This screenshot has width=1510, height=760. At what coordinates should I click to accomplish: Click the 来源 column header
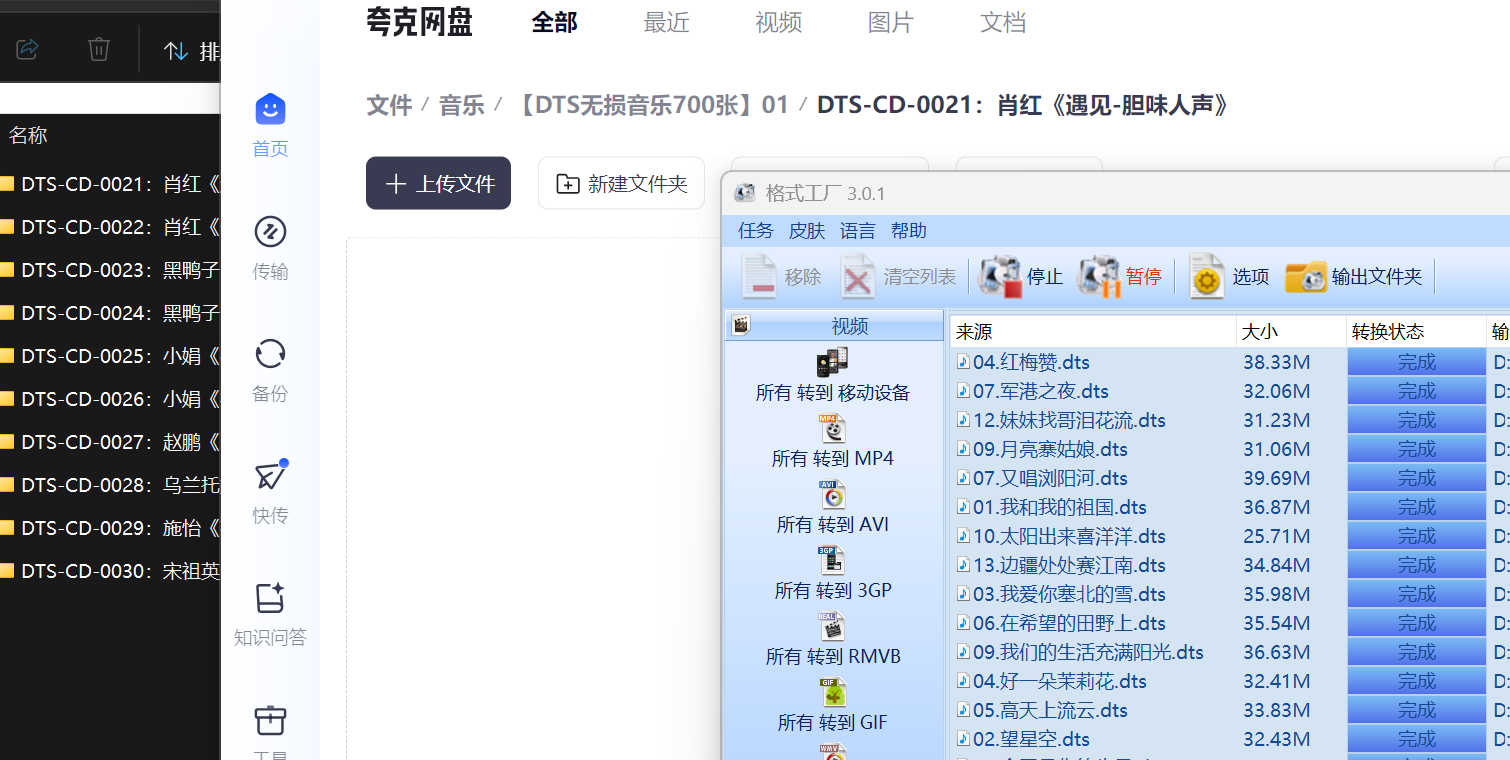coord(1093,332)
